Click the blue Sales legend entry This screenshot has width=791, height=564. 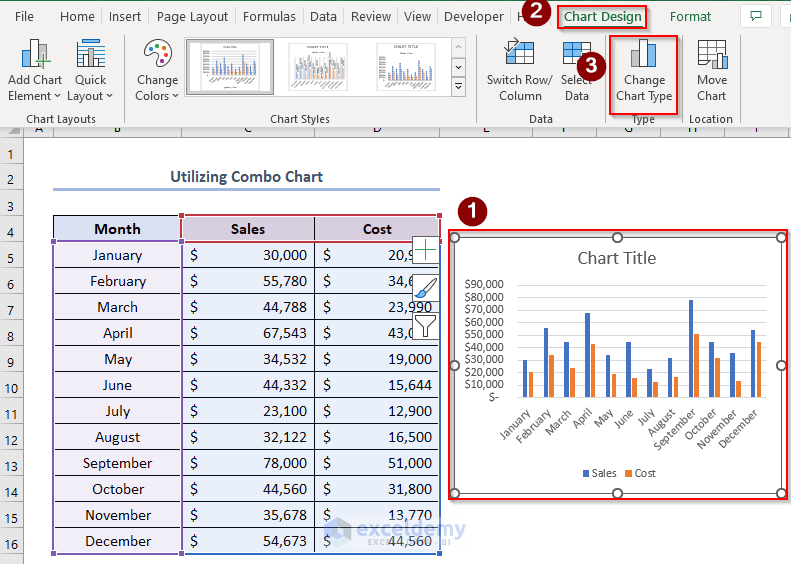point(597,473)
